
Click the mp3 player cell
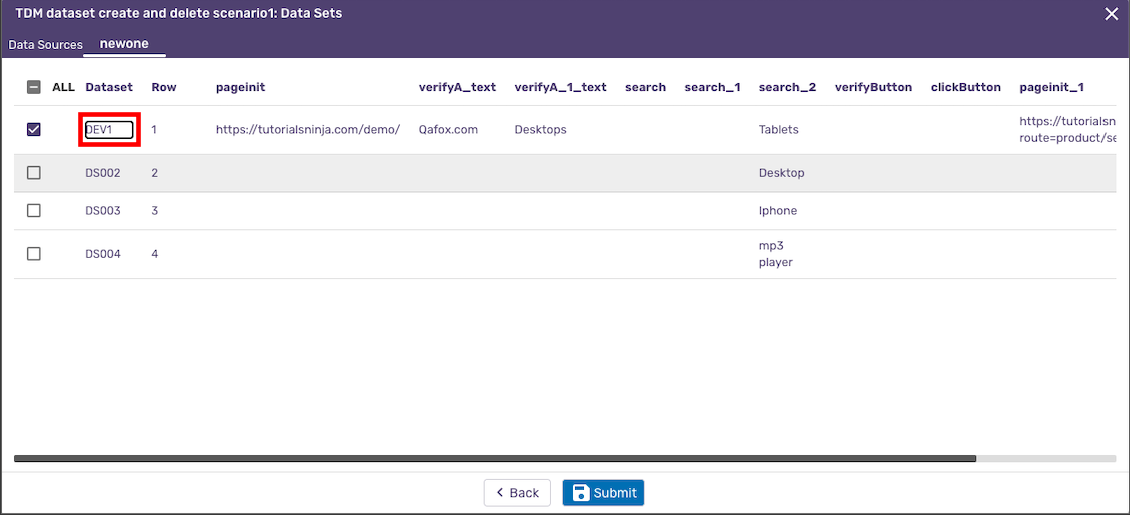pyautogui.click(x=776, y=254)
